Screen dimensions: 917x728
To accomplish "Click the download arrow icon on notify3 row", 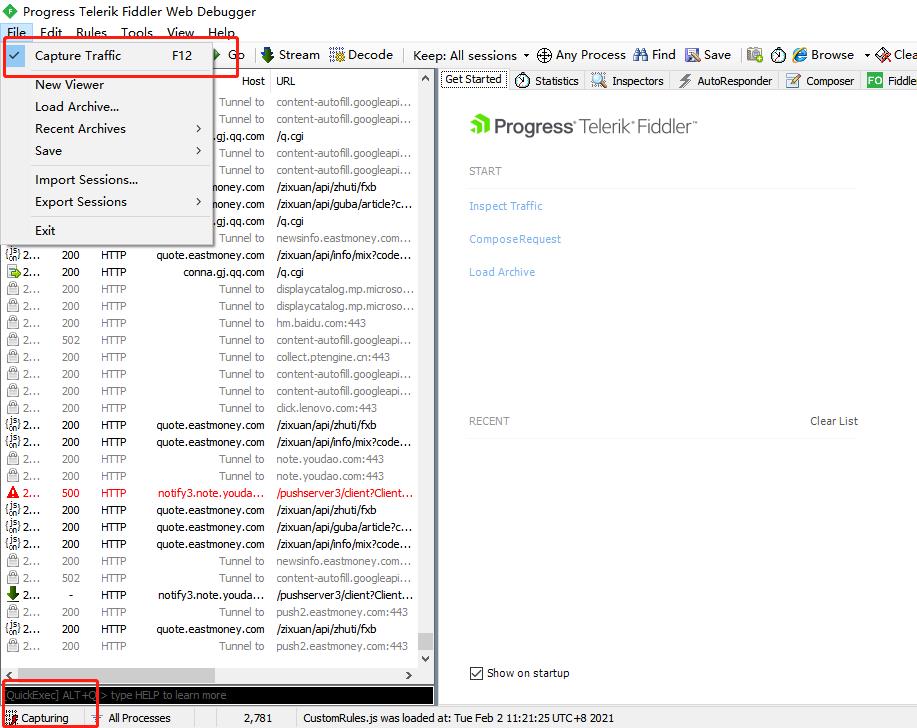I will click(x=13, y=594).
